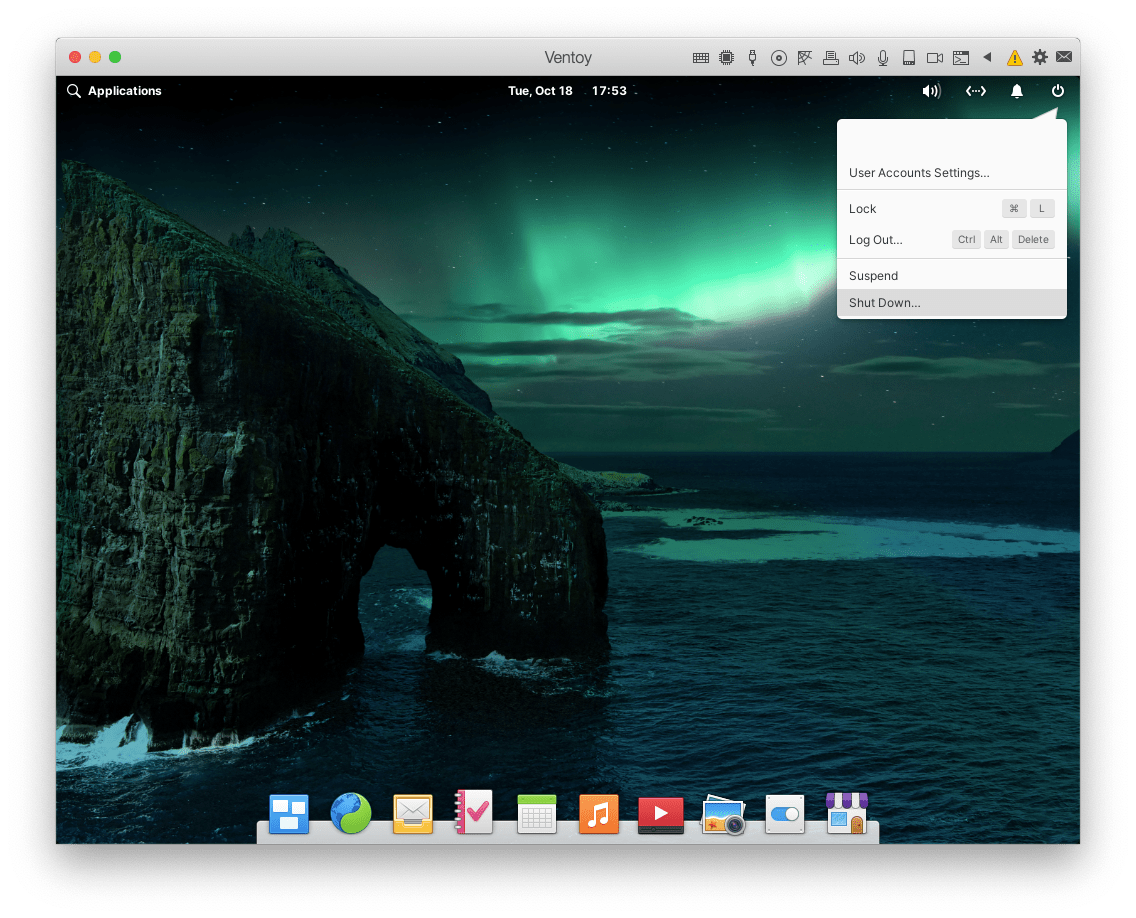This screenshot has width=1136, height=918.
Task: Open System Settings from the dock
Action: pos(784,814)
